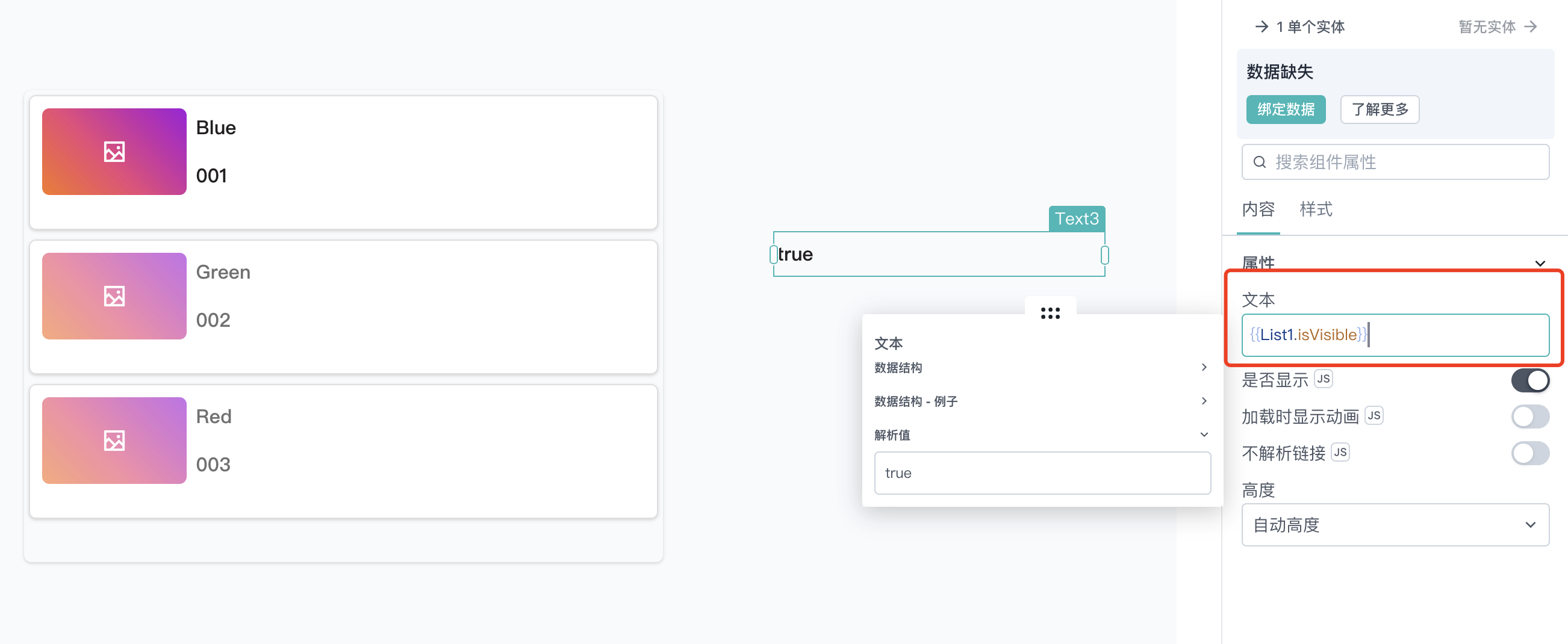Click the 003 text in the list
The image size is (1568, 644).
point(213,465)
